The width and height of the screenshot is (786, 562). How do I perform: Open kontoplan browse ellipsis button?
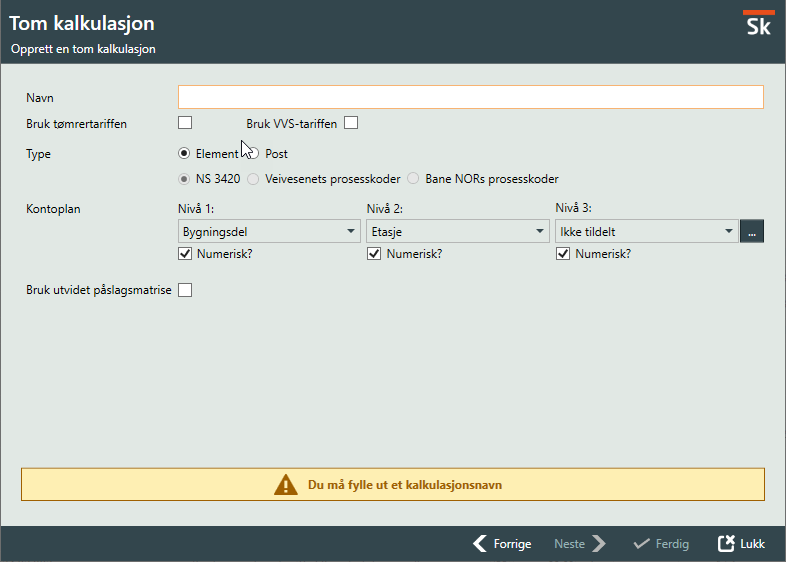point(752,231)
